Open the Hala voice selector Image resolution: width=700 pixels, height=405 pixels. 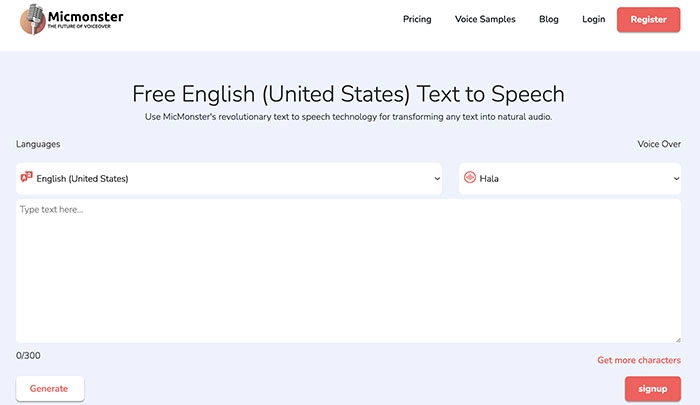(570, 179)
